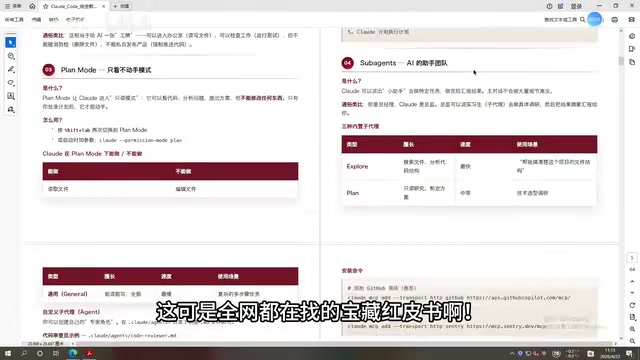Image resolution: width=640 pixels, height=360 pixels.
Task: Edit the current page number box
Action: (x=632, y=258)
